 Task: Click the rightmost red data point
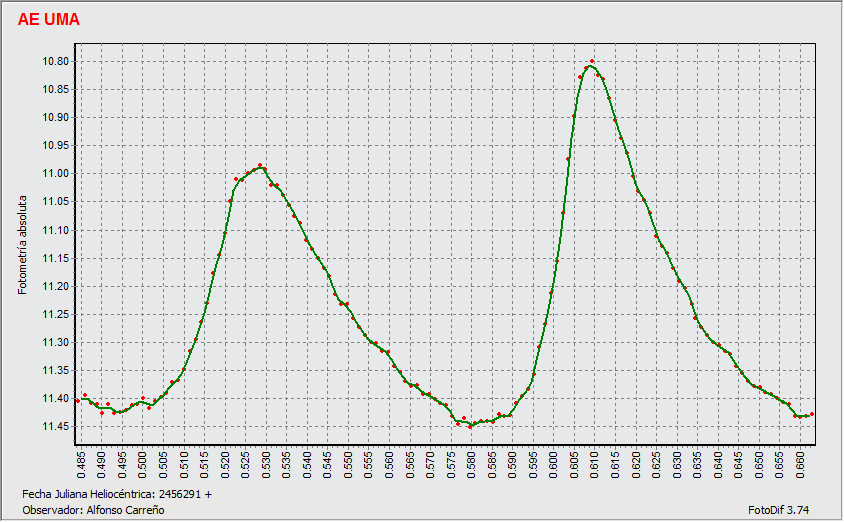(x=812, y=414)
